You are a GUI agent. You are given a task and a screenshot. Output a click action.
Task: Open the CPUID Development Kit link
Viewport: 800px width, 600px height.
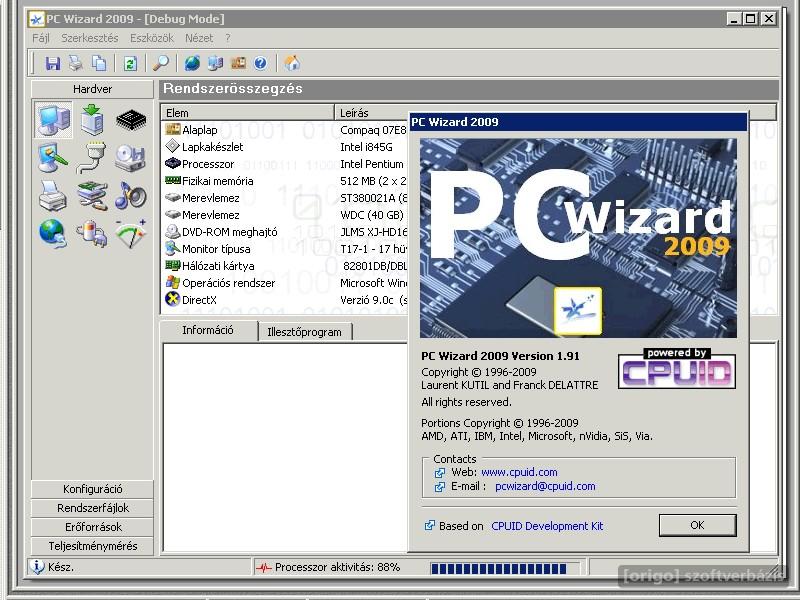(x=547, y=526)
